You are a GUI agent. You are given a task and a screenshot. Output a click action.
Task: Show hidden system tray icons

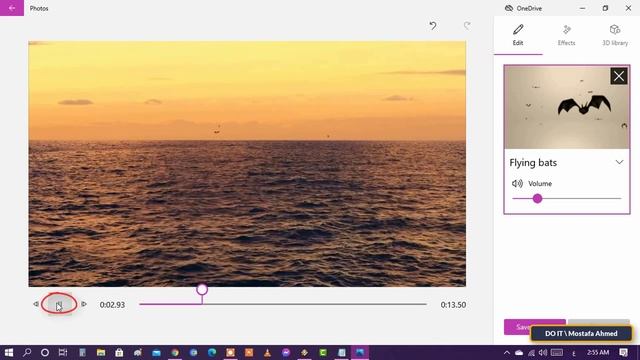pos(507,353)
